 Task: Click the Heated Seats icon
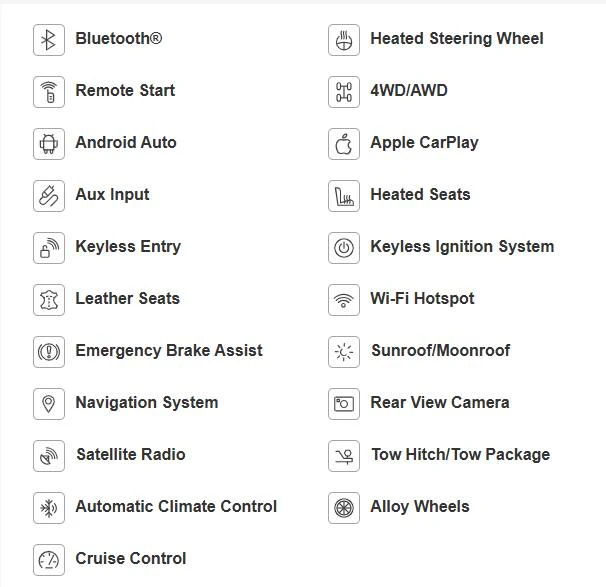(344, 196)
